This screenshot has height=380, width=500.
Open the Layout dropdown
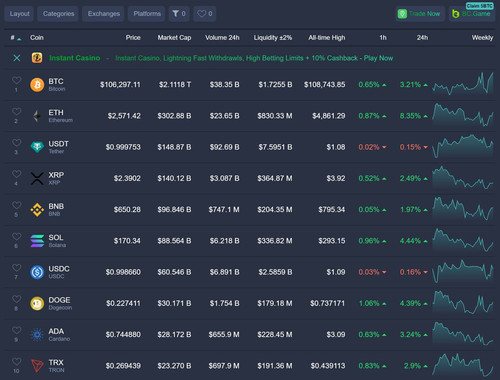(x=19, y=14)
